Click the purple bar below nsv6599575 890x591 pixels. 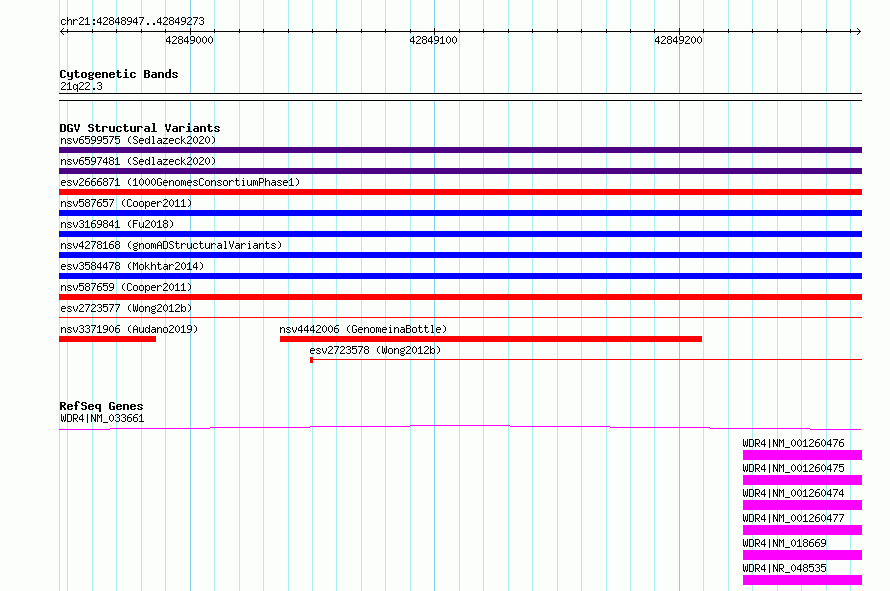(x=460, y=150)
